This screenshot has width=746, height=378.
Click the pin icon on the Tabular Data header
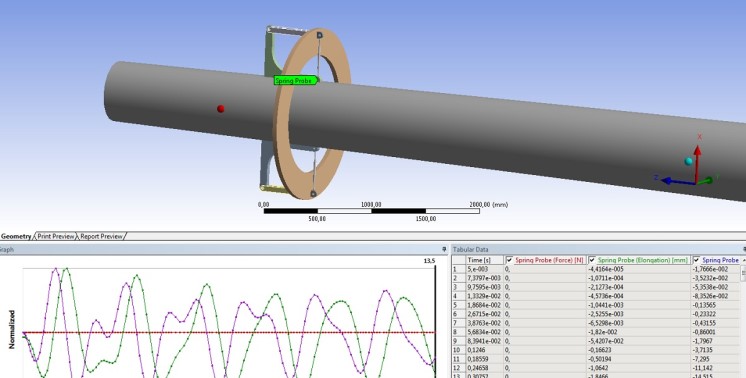(x=744, y=249)
